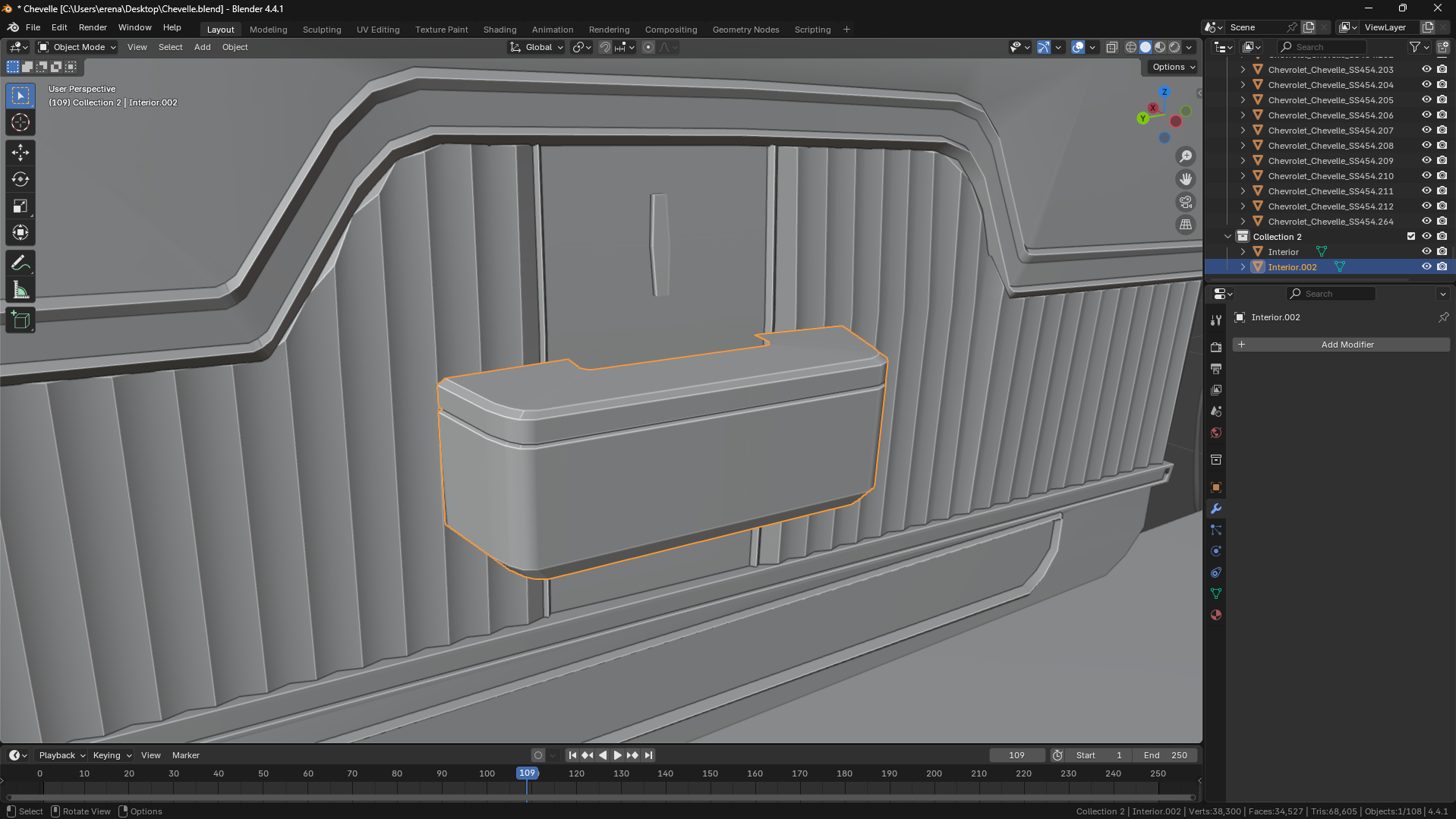Click the outliner Search field
The height and width of the screenshot is (819, 1456).
[1322, 47]
